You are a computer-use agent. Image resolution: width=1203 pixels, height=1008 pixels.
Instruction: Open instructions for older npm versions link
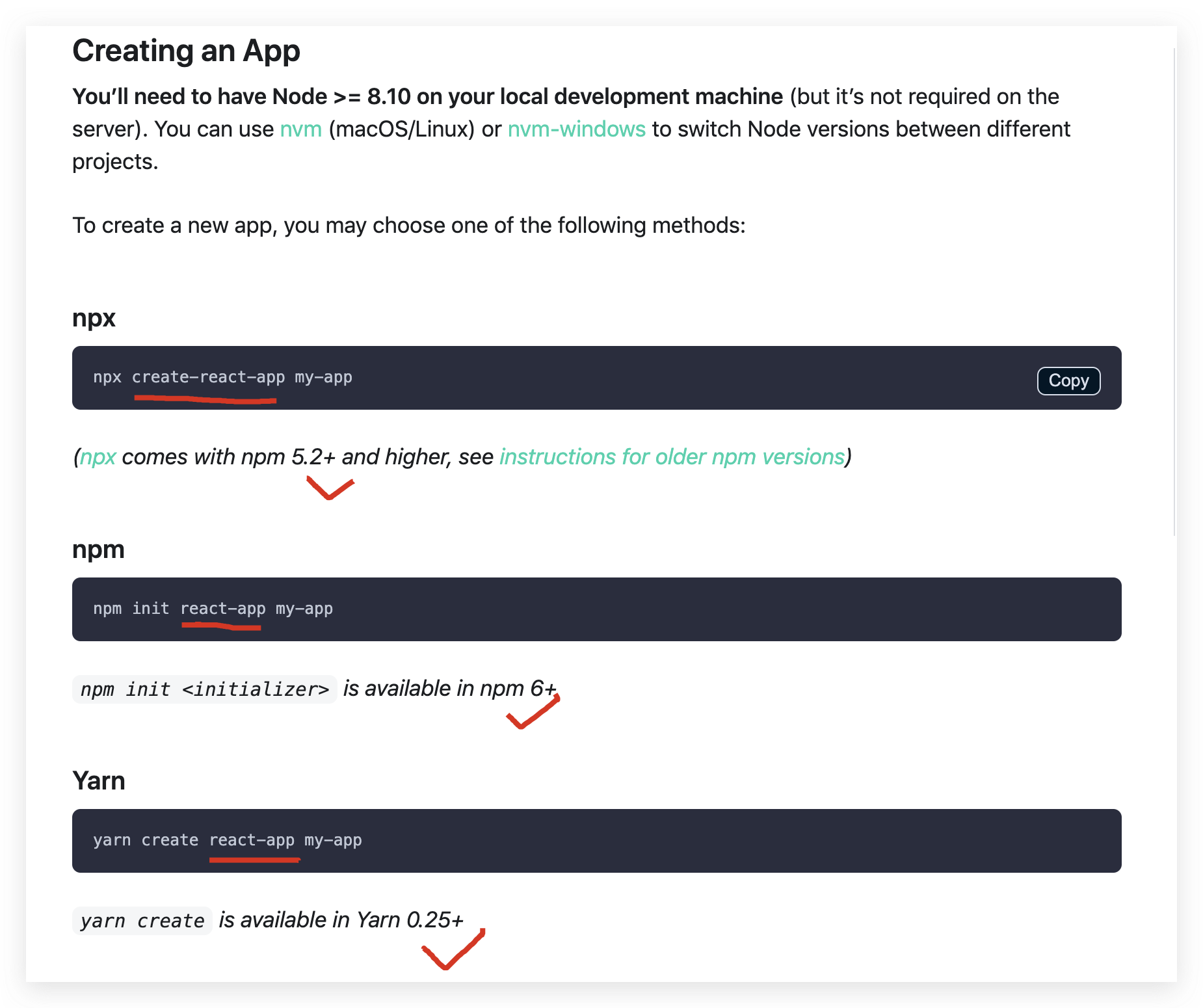pyautogui.click(x=672, y=457)
